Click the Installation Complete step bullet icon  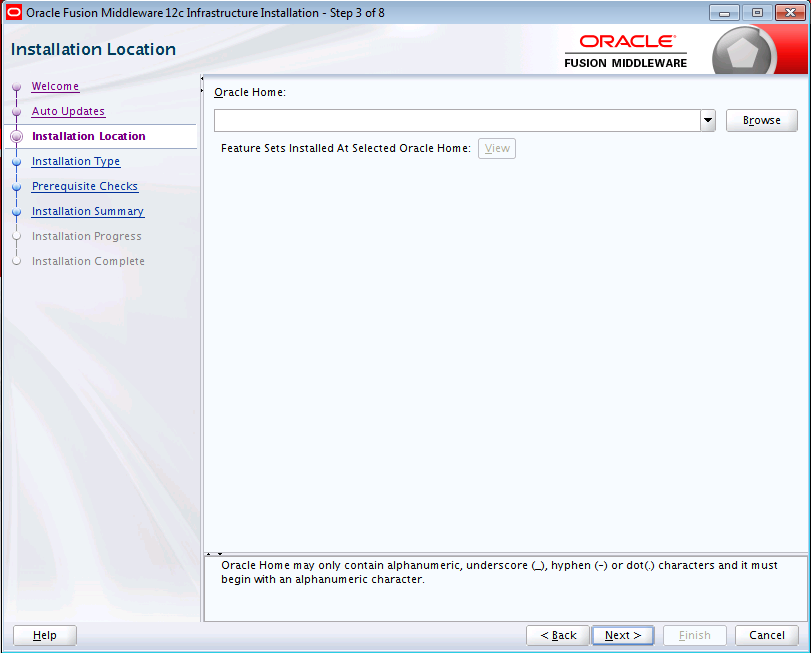pos(17,261)
